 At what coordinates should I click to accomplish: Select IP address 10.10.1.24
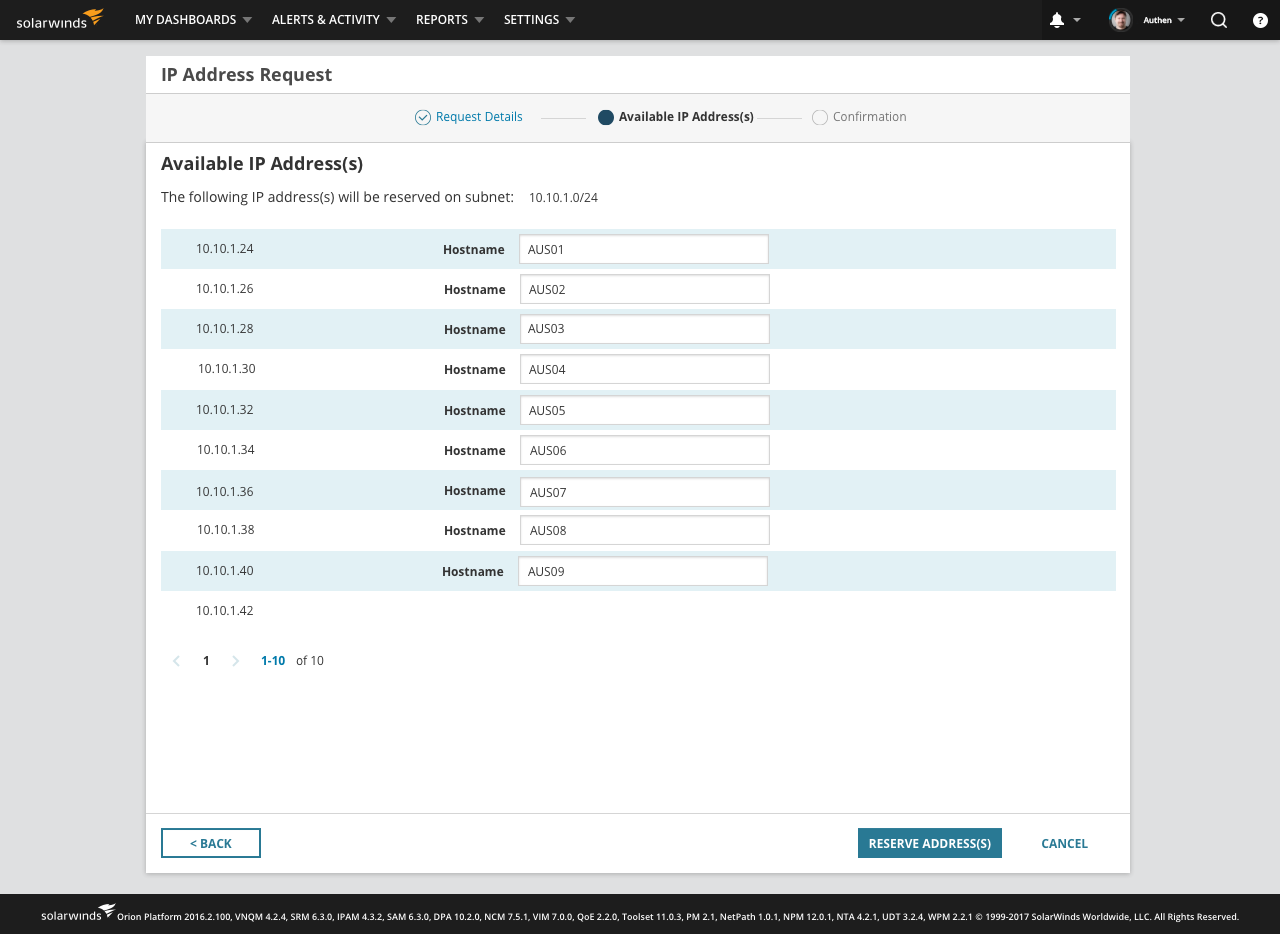tap(225, 249)
